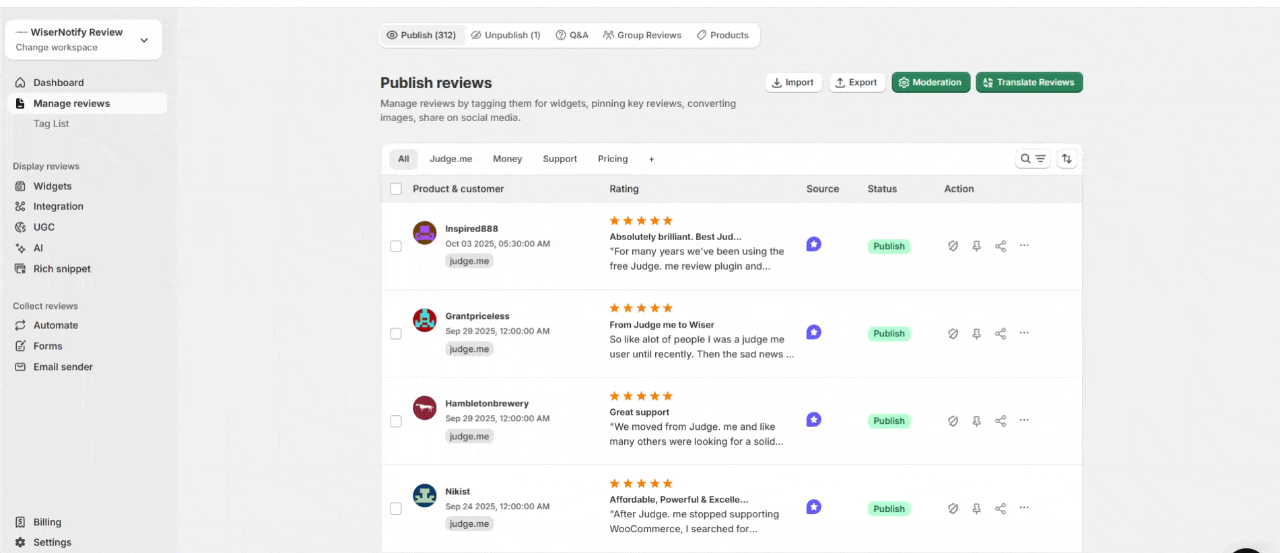
Task: Click share icon on Grantpriceless review
Action: click(1000, 334)
